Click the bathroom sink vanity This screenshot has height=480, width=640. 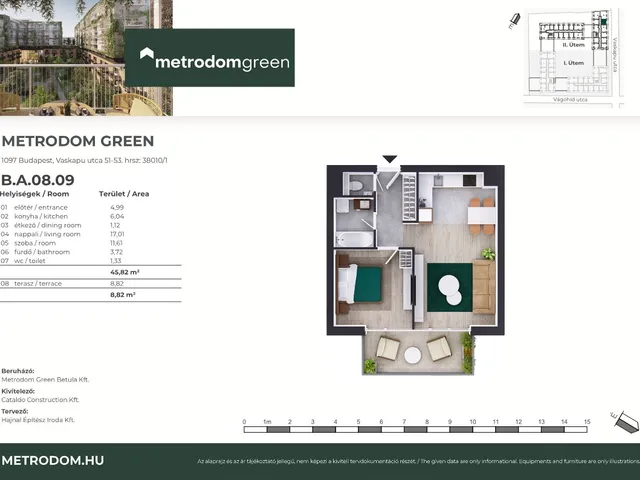coord(363,204)
